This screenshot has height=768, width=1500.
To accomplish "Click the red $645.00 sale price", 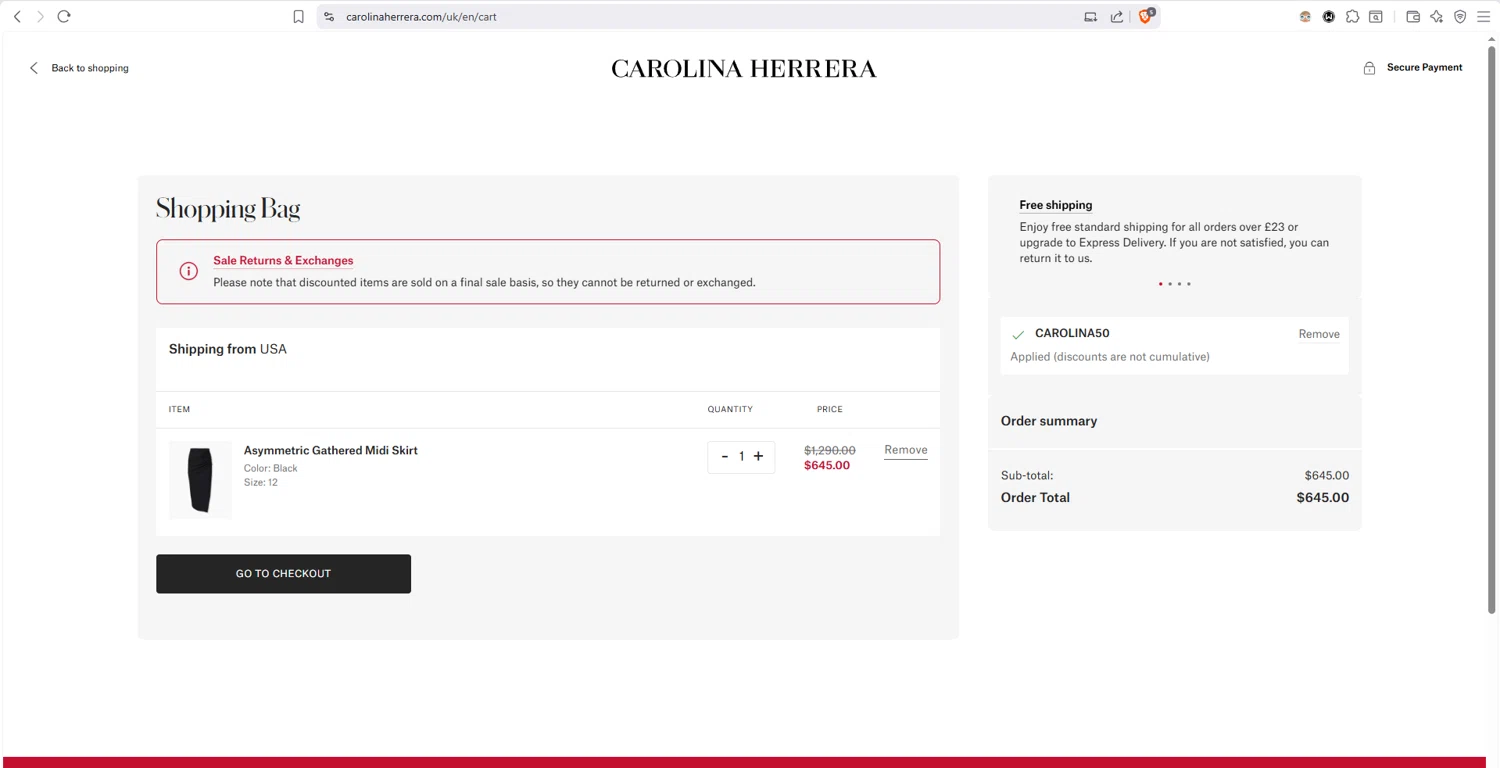I will [827, 465].
